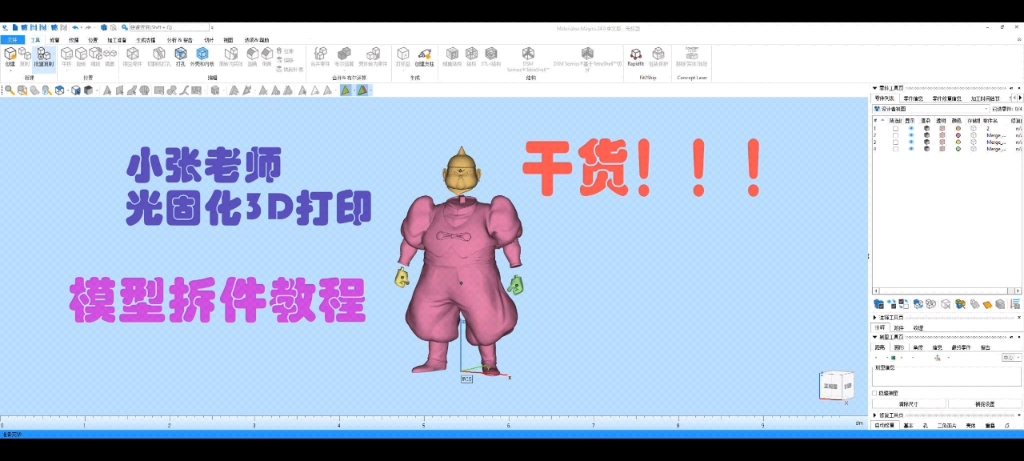Image resolution: width=1024 pixels, height=461 pixels.
Task: Switch to the 视图 ribbon tab
Action: (228, 40)
